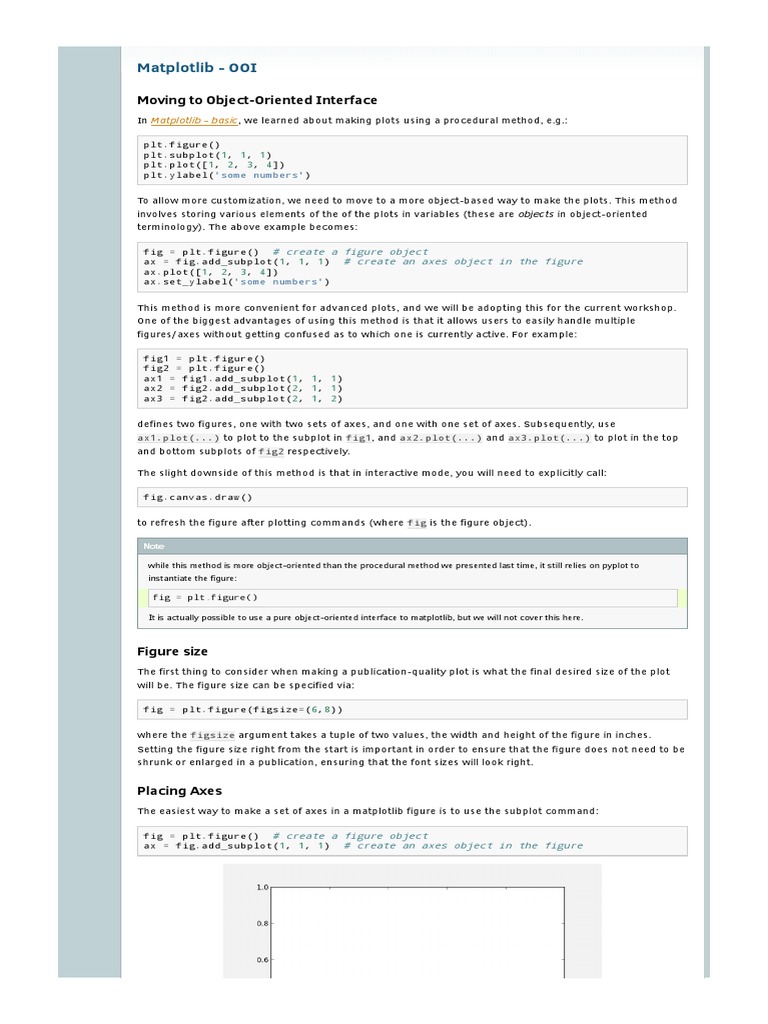Click the code line 'plt.subplot(1, 1, 1)'
768x1024 pixels.
tap(208, 155)
